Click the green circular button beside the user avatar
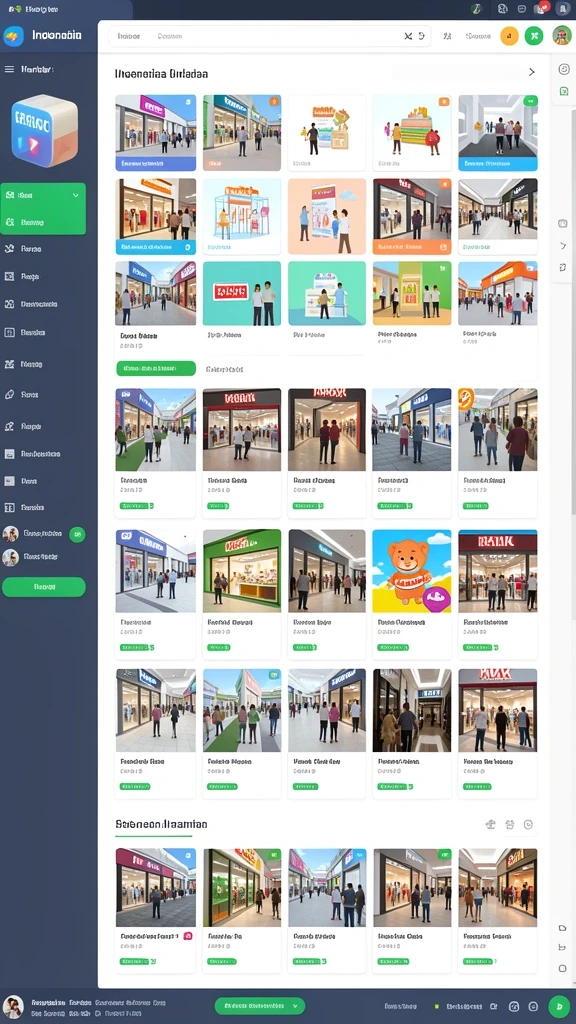The image size is (576, 1024). click(534, 36)
